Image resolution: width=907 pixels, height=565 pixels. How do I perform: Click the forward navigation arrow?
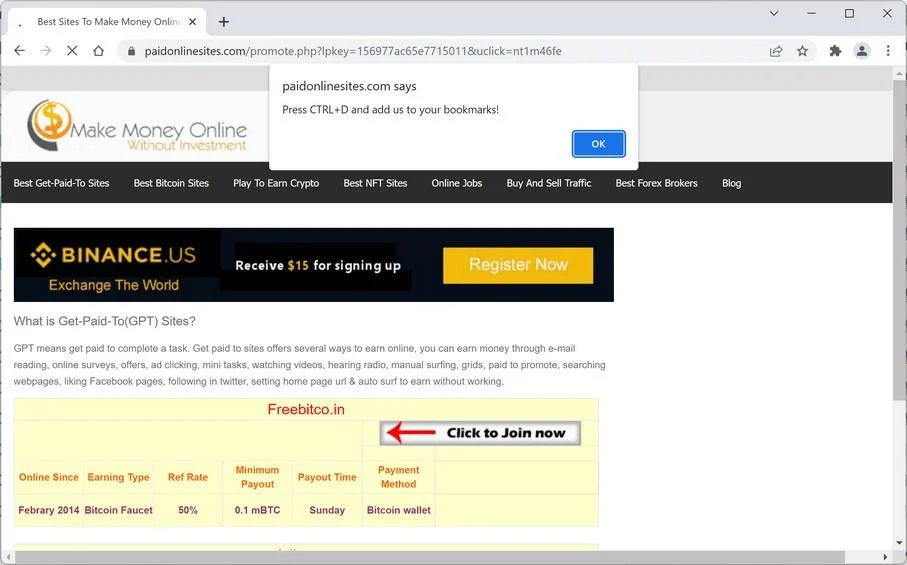point(46,51)
